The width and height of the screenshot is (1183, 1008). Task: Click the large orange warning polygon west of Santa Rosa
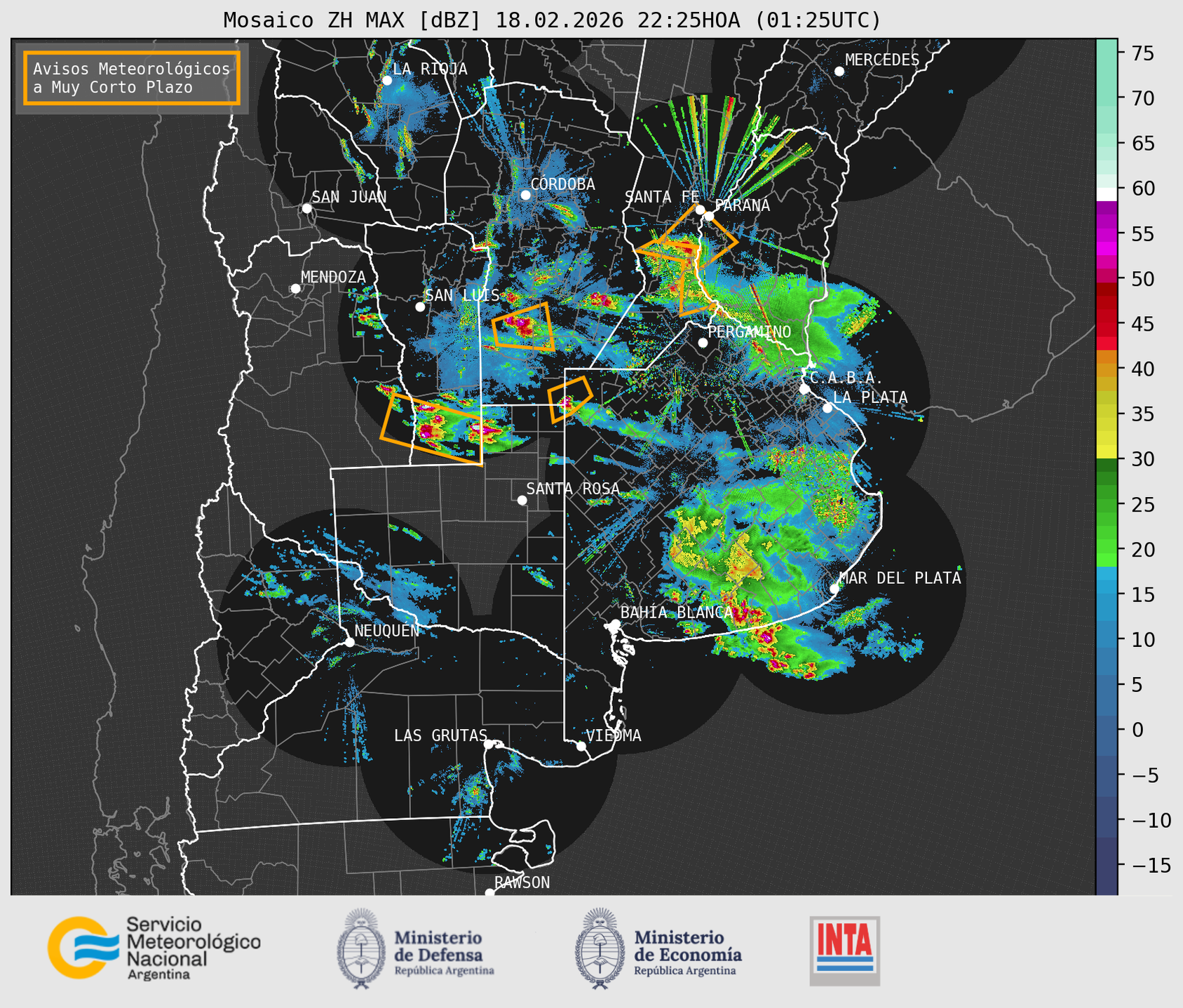point(433,428)
